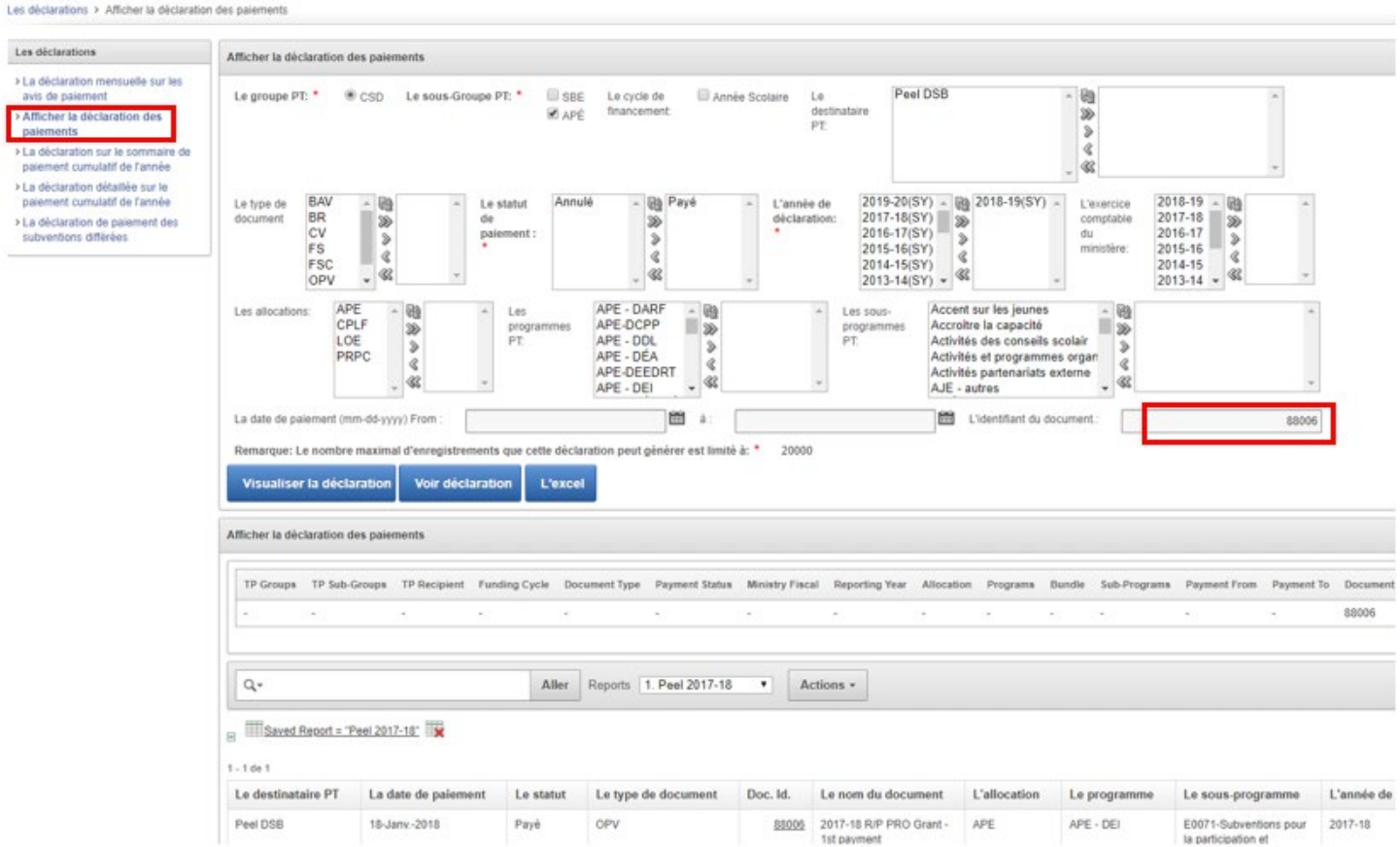
Task: Open the Reports dropdown showing Peel 2017-18
Action: click(706, 685)
